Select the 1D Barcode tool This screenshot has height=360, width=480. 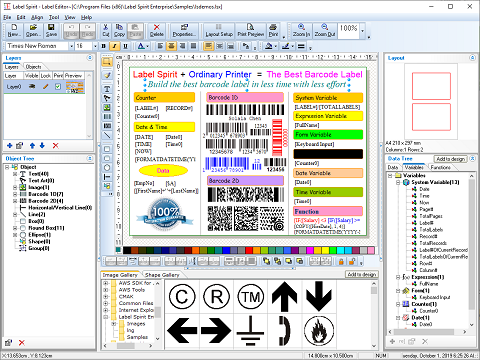[x=107, y=117]
